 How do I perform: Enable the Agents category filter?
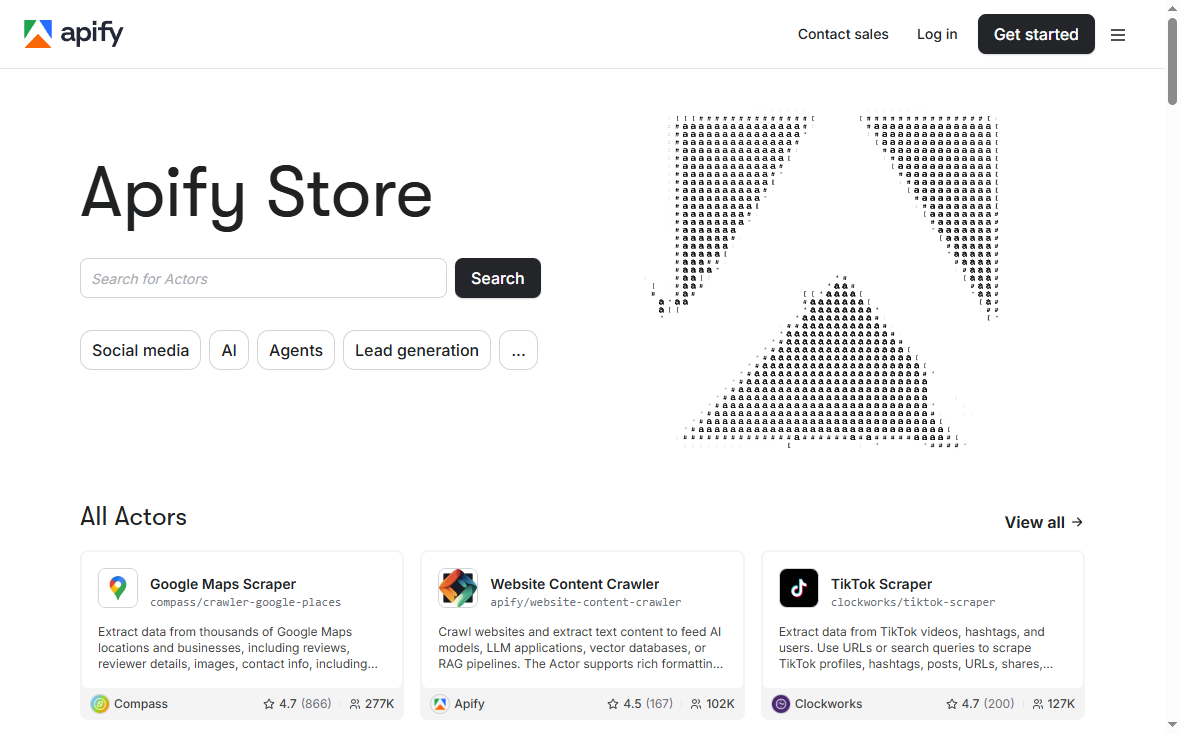coord(295,350)
